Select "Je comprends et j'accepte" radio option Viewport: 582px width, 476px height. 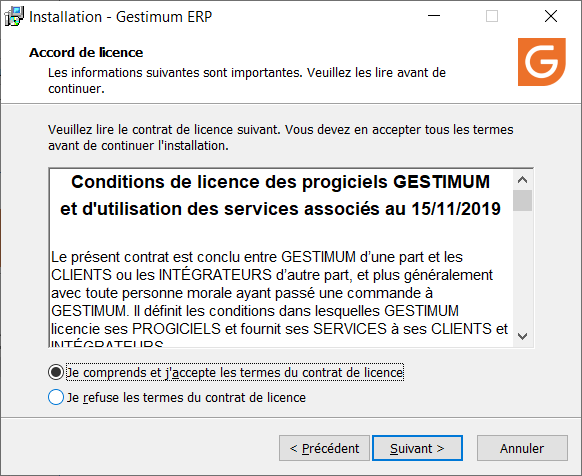(56, 372)
